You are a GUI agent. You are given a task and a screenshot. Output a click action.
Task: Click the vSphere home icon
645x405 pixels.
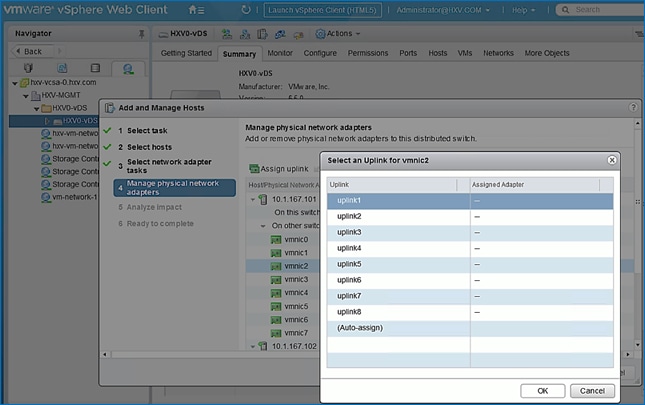tap(193, 9)
